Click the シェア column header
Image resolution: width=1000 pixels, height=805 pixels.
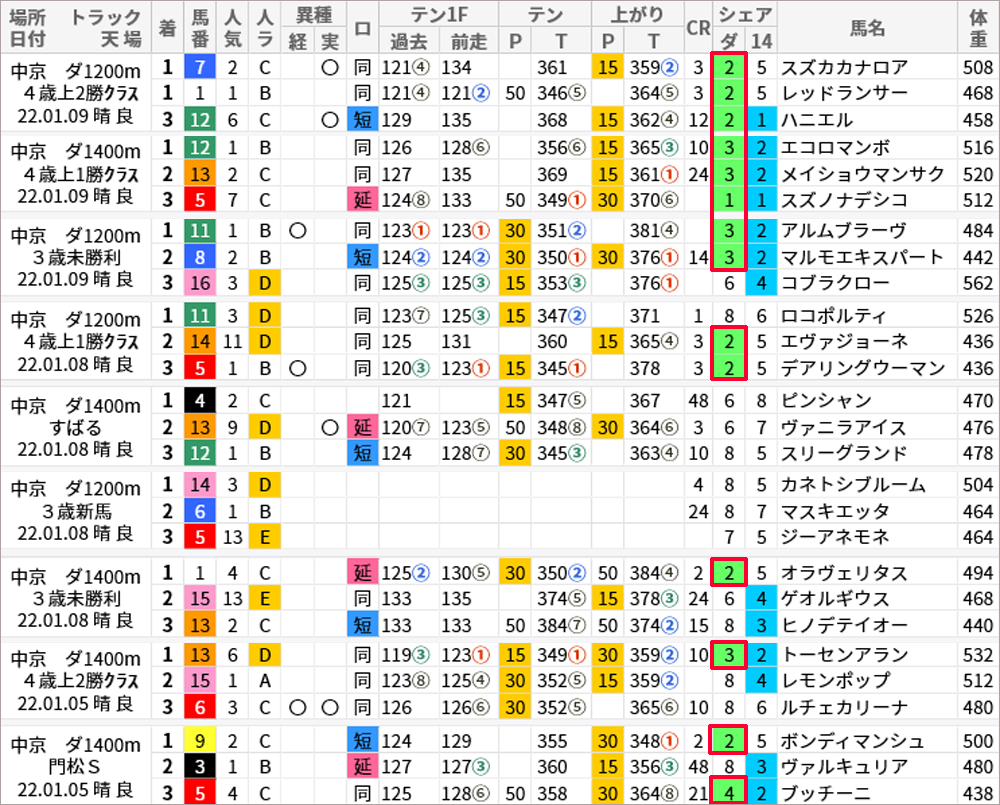(x=745, y=15)
